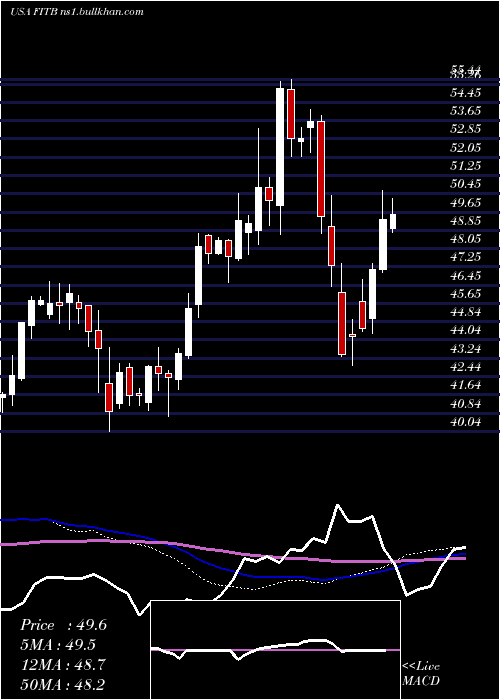This screenshot has height=700, width=500.
Task: Select the 48.85 price level label
Action: tap(465, 221)
